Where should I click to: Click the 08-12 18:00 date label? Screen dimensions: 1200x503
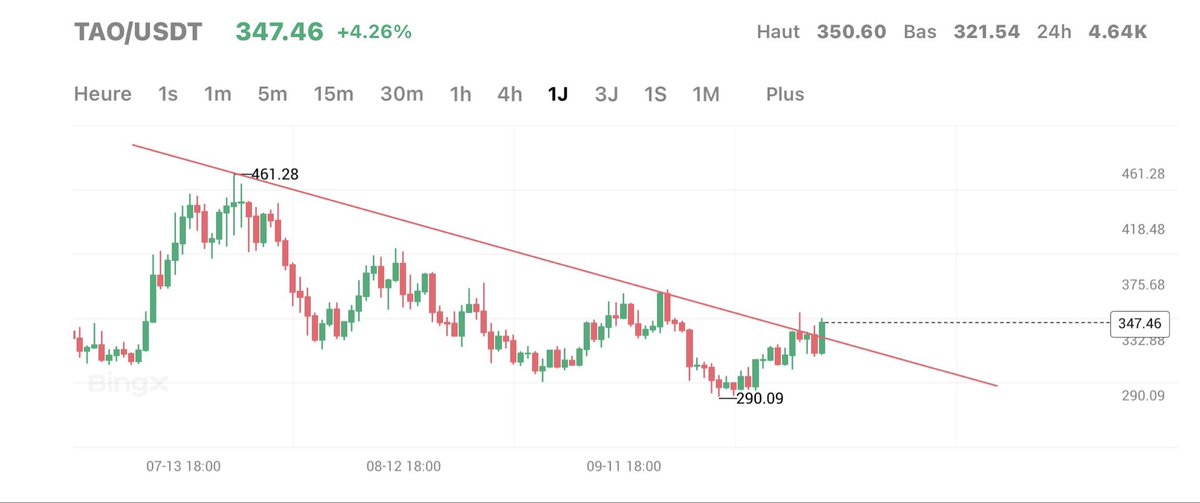[403, 466]
